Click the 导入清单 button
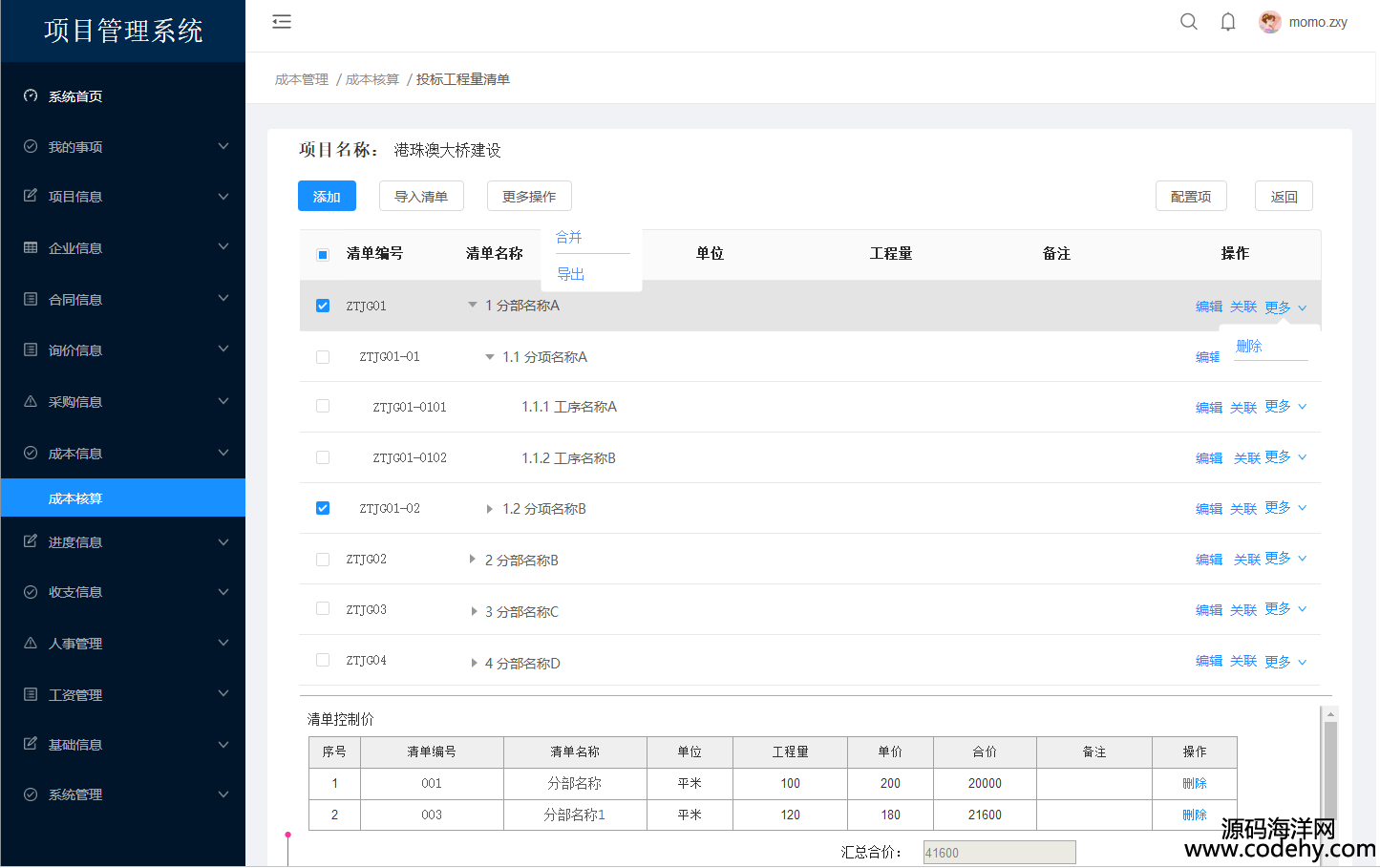 (421, 196)
